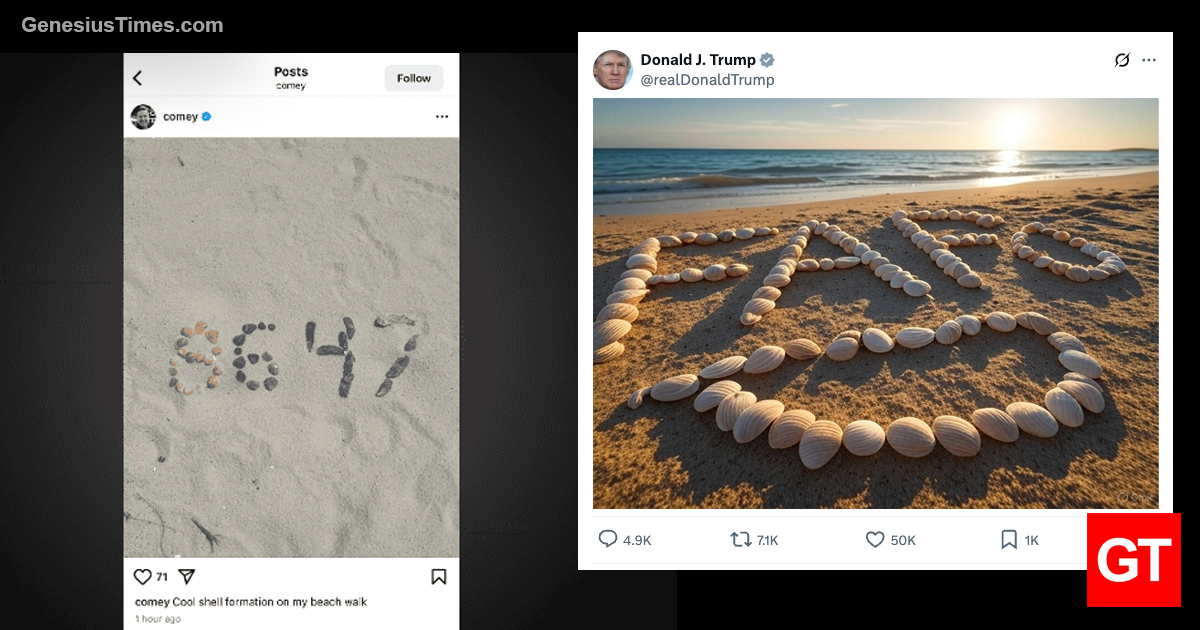Retweet the post showing 7.1K reposts
This screenshot has width=1200, height=630.
pyautogui.click(x=741, y=539)
